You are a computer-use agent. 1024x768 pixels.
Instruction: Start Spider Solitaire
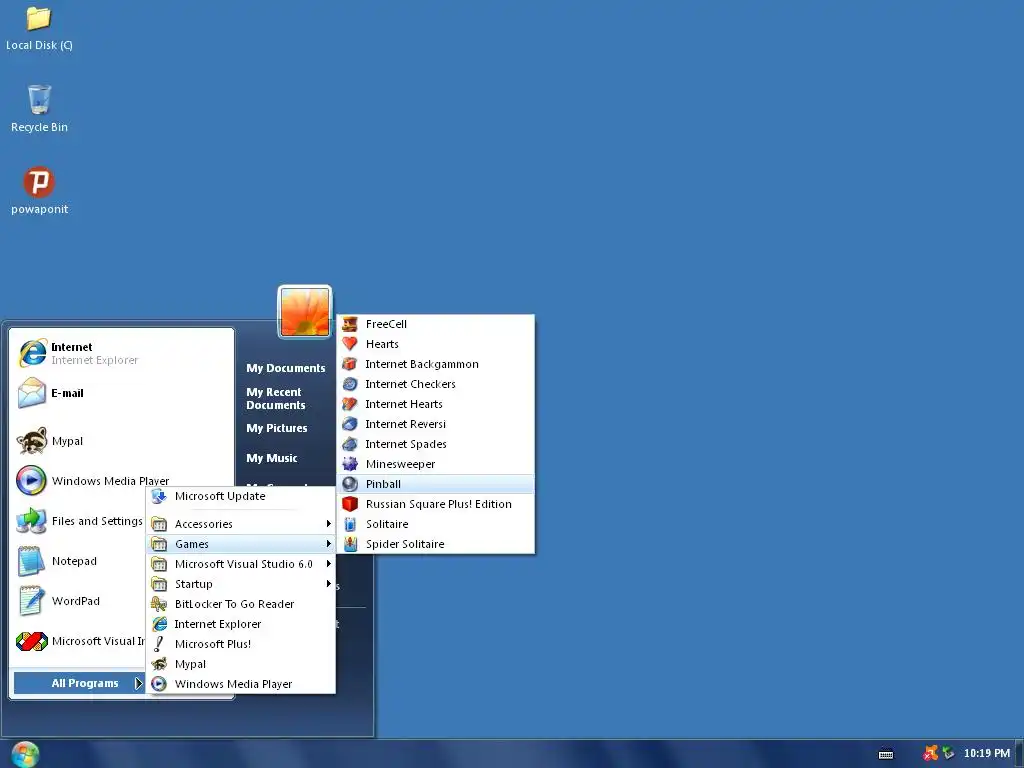[x=436, y=544]
